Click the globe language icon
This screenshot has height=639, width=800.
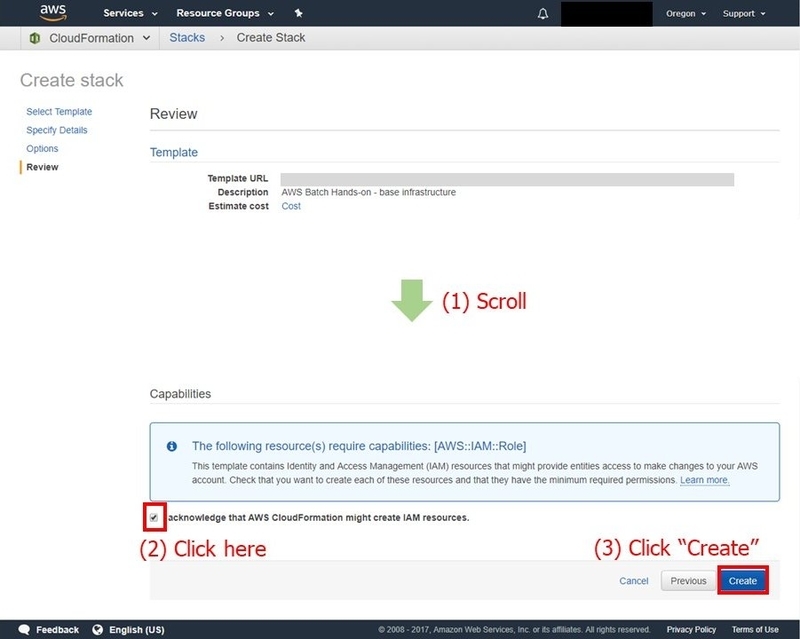pyautogui.click(x=97, y=630)
